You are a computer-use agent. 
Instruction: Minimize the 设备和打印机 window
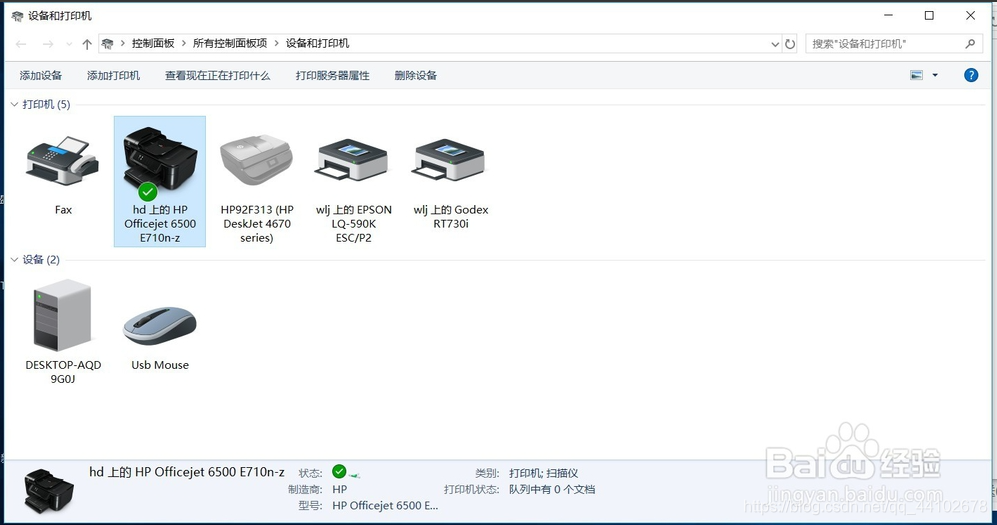tap(888, 15)
